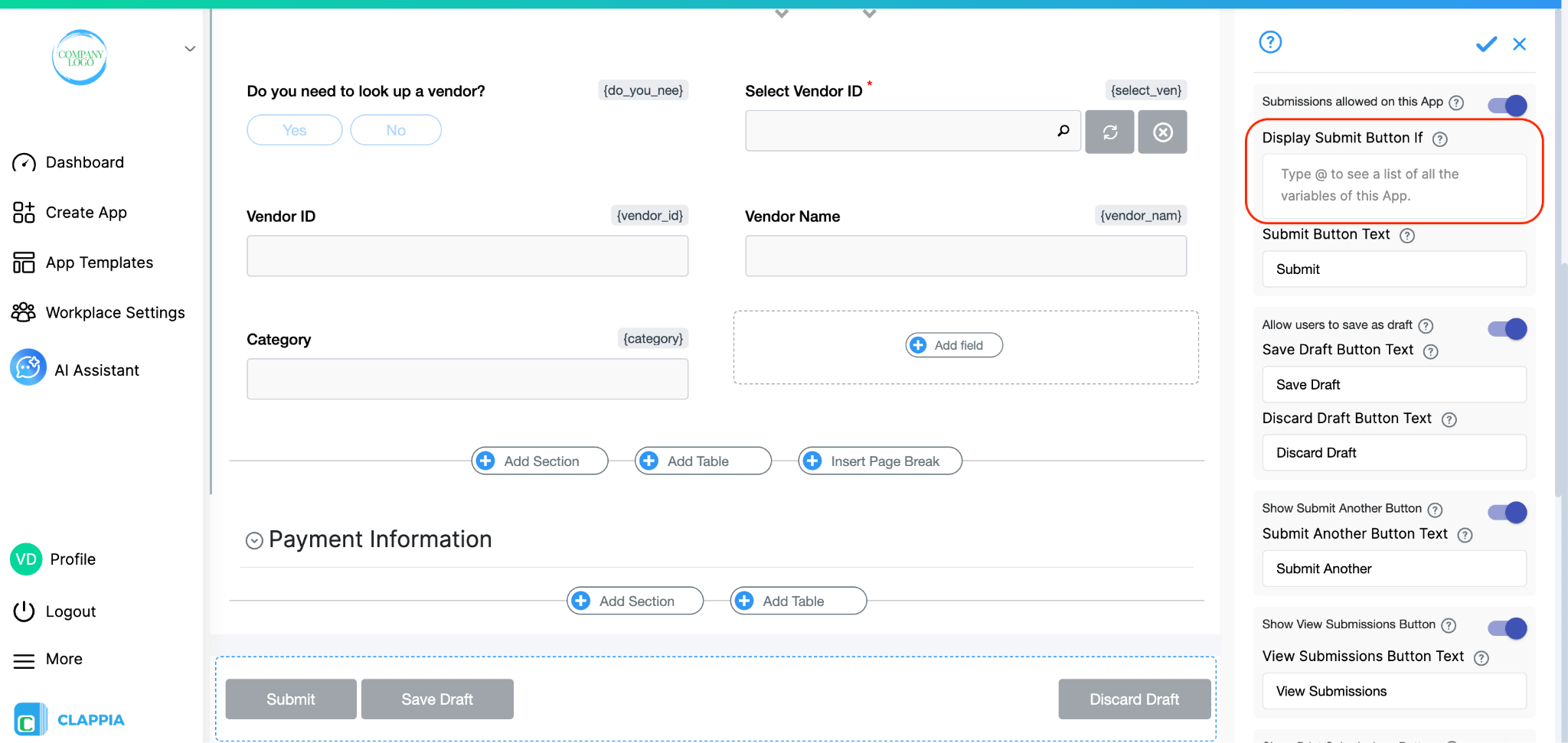Viewport: 1568px width, 743px height.
Task: Open help for Display Submit Button If
Action: click(1440, 139)
